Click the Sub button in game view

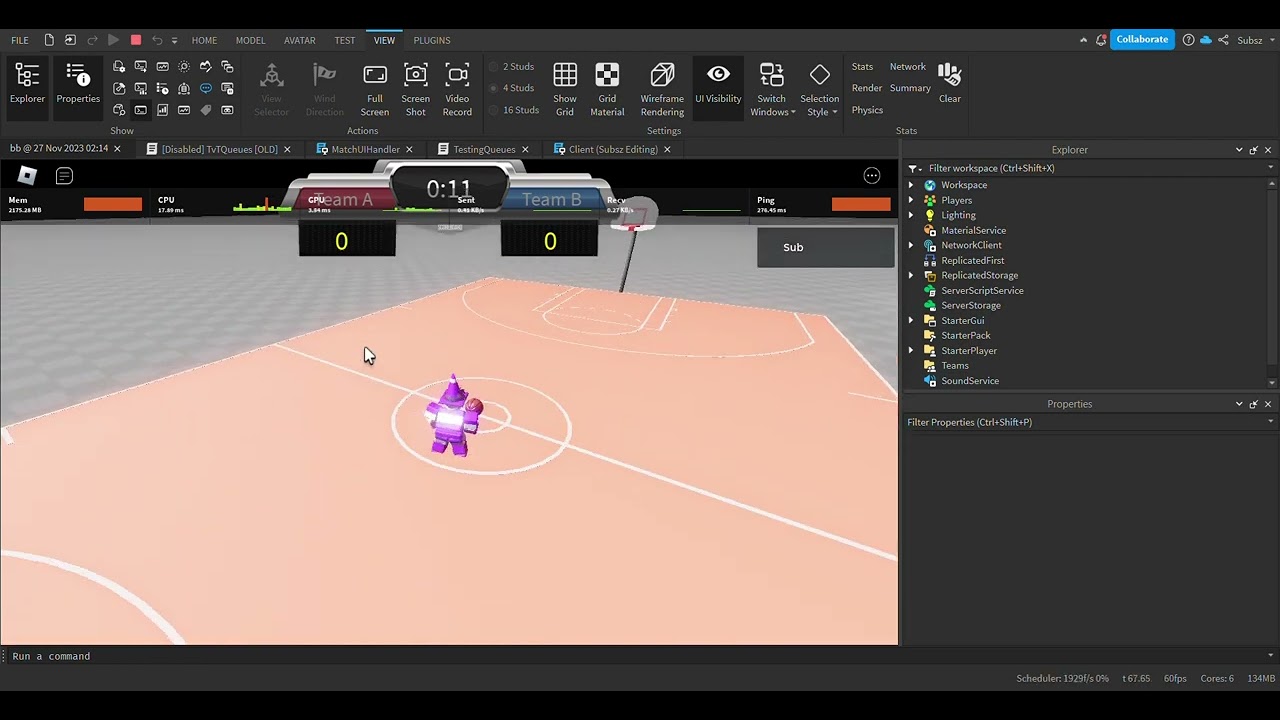pyautogui.click(x=825, y=247)
